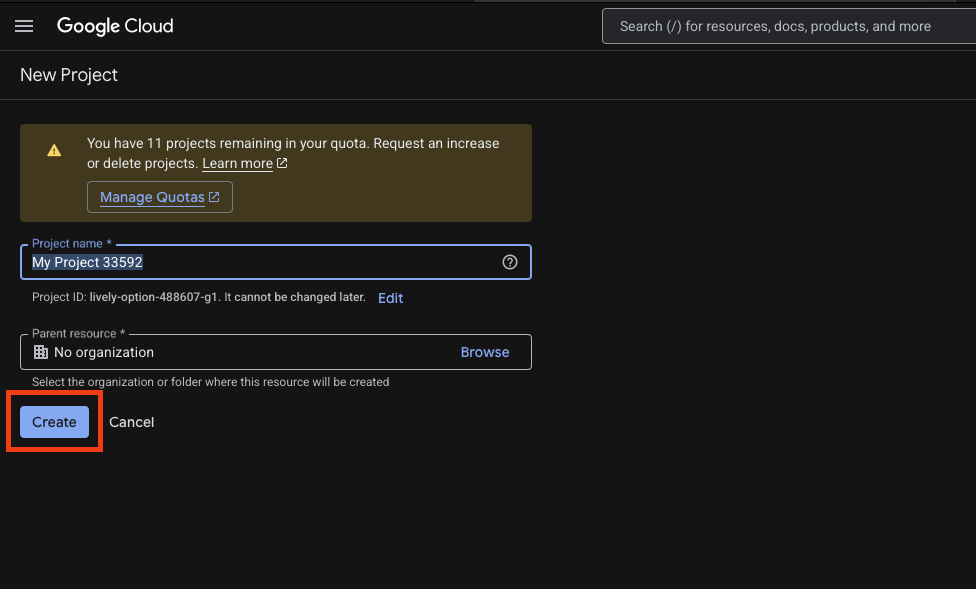The height and width of the screenshot is (589, 976).
Task: Click the parent resource helper text
Action: (x=210, y=382)
